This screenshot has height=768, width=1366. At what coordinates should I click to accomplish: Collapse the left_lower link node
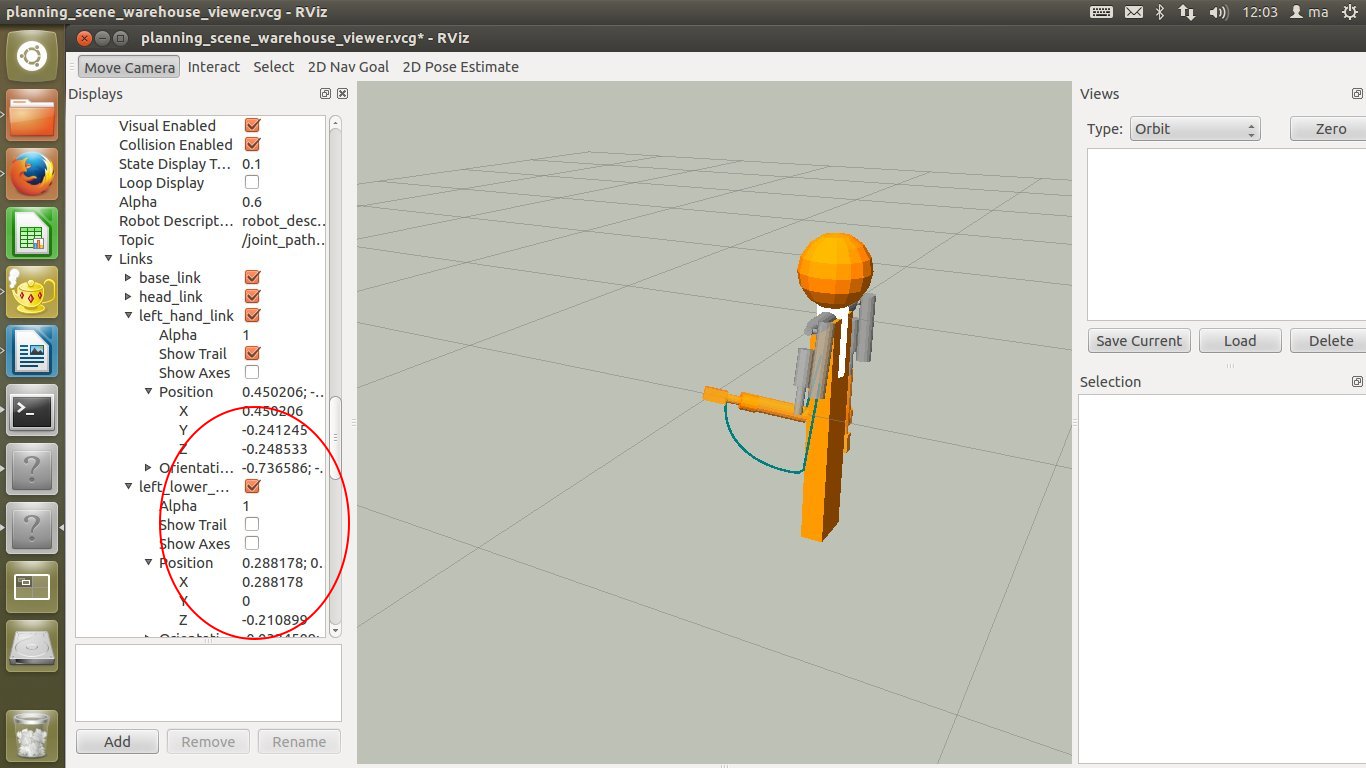pyautogui.click(x=128, y=487)
